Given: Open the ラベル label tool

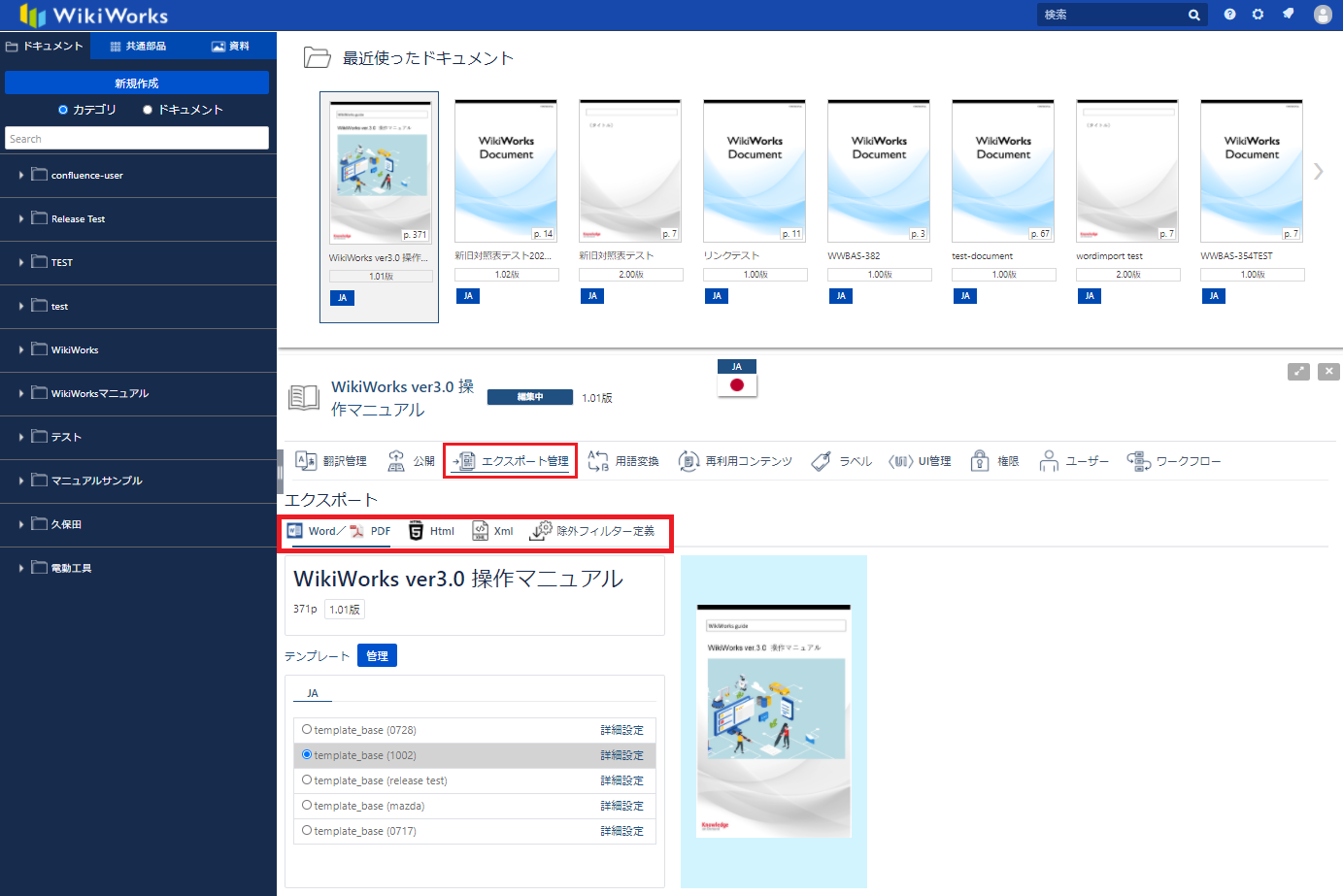Looking at the screenshot, I should [842, 461].
